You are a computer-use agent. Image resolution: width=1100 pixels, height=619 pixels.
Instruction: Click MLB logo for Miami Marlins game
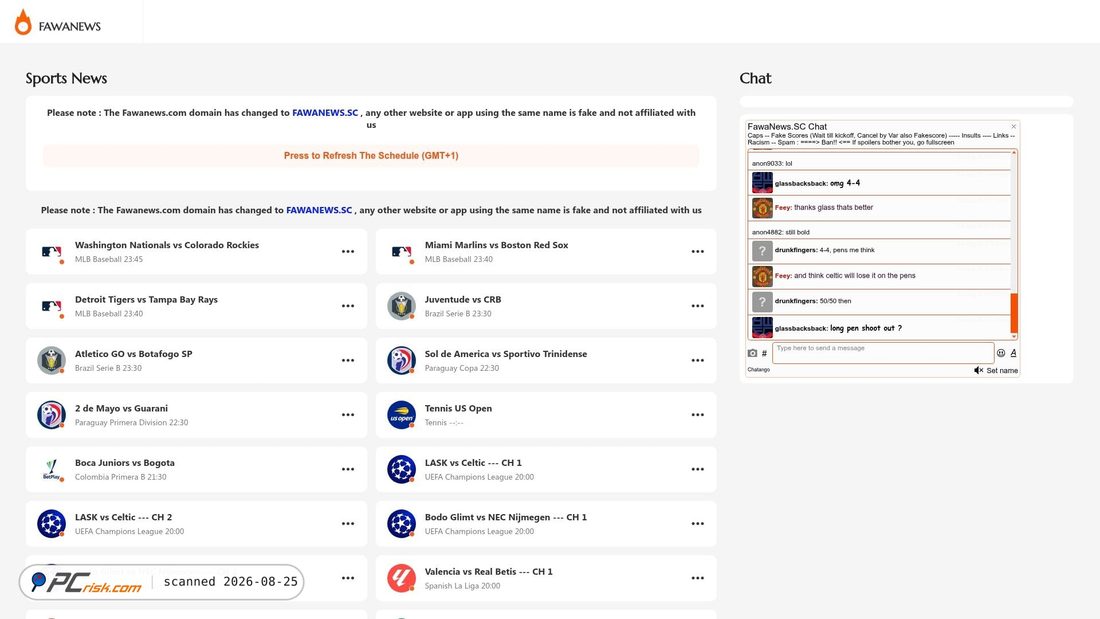pos(401,251)
